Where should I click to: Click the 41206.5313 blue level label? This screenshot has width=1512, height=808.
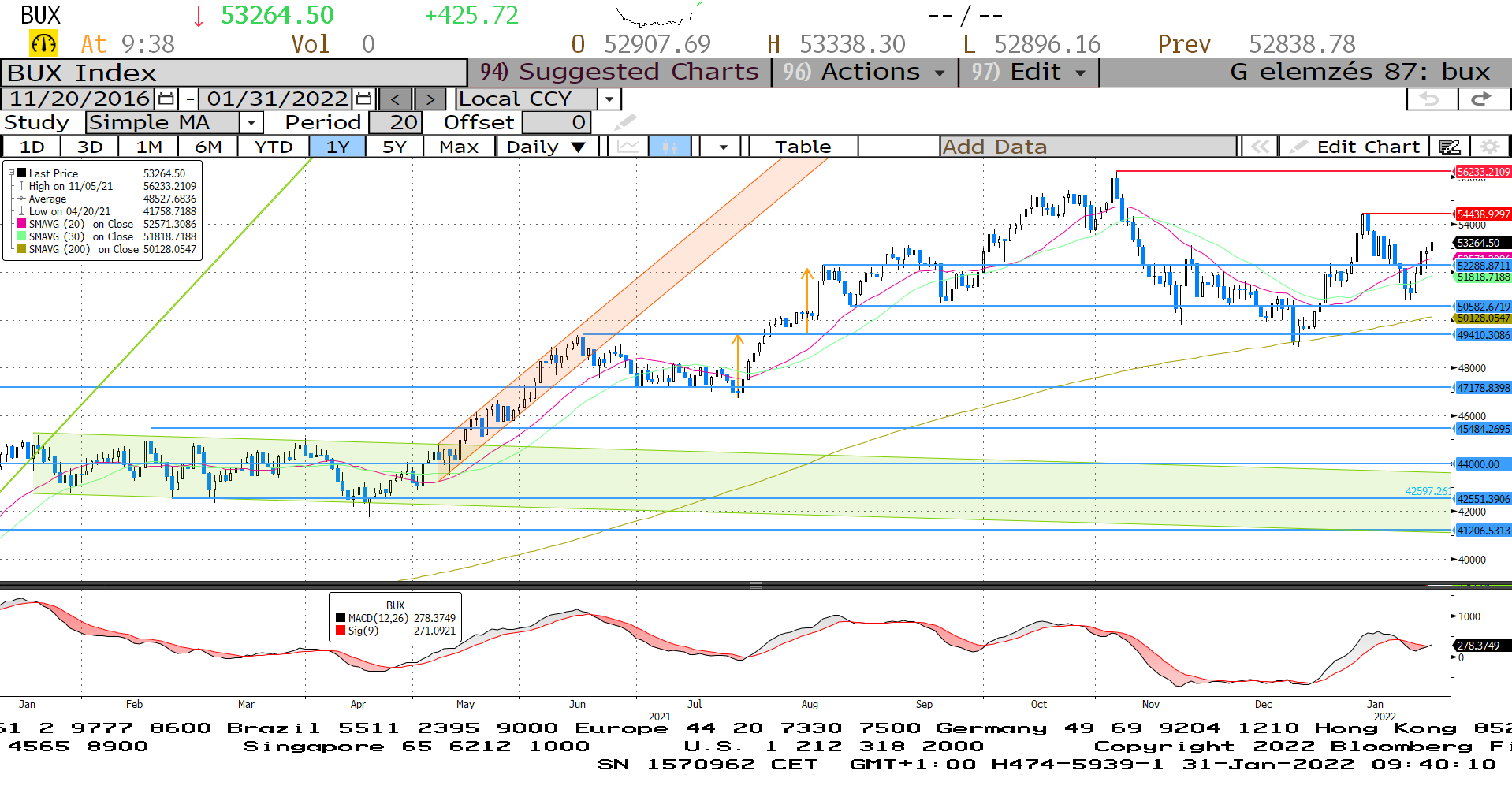click(1483, 531)
